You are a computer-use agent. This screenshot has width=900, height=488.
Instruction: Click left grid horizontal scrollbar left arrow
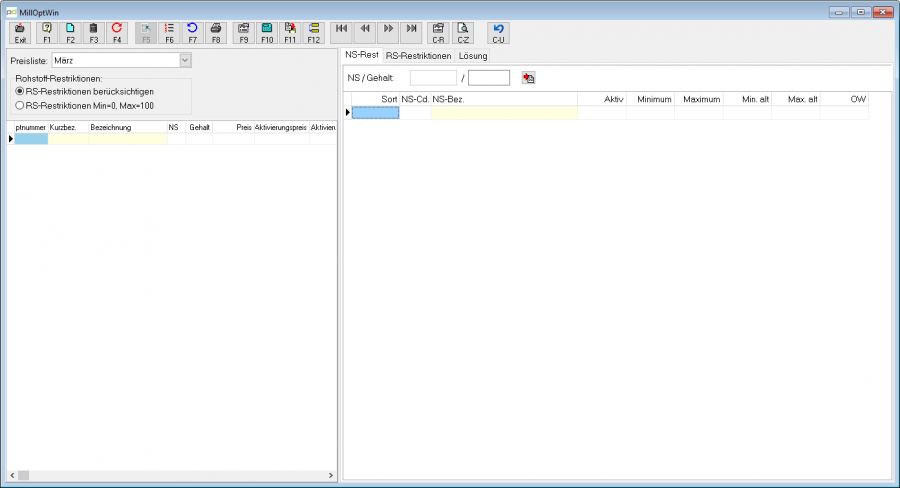pyautogui.click(x=13, y=475)
